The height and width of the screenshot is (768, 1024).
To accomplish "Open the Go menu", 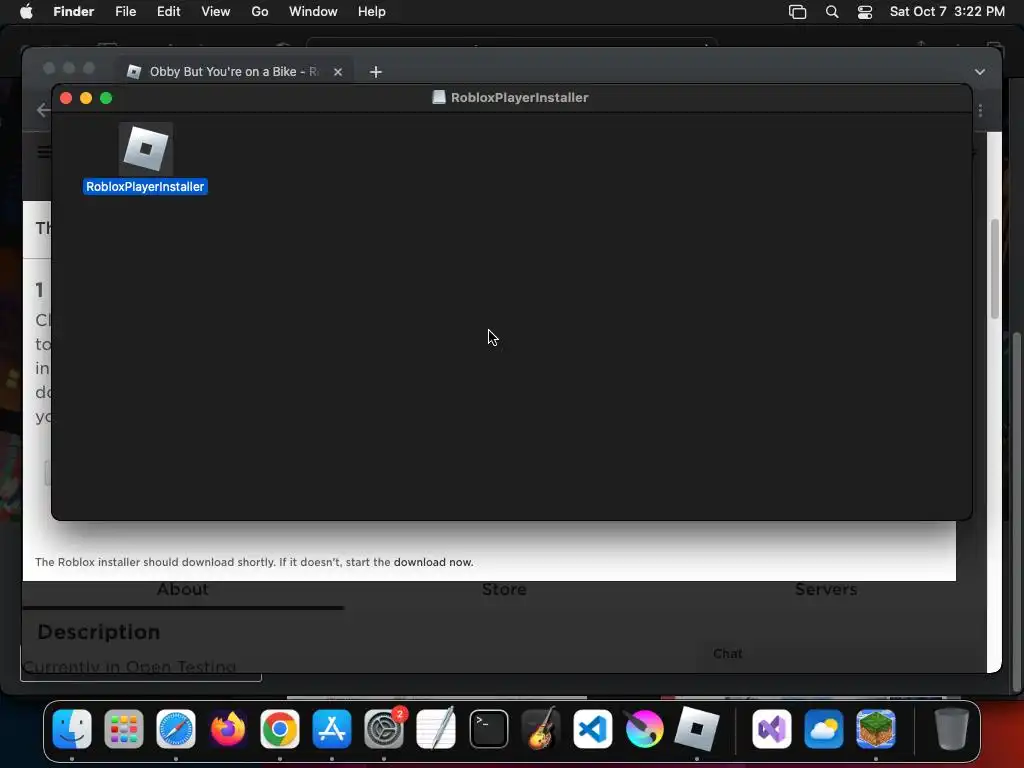I will (260, 12).
